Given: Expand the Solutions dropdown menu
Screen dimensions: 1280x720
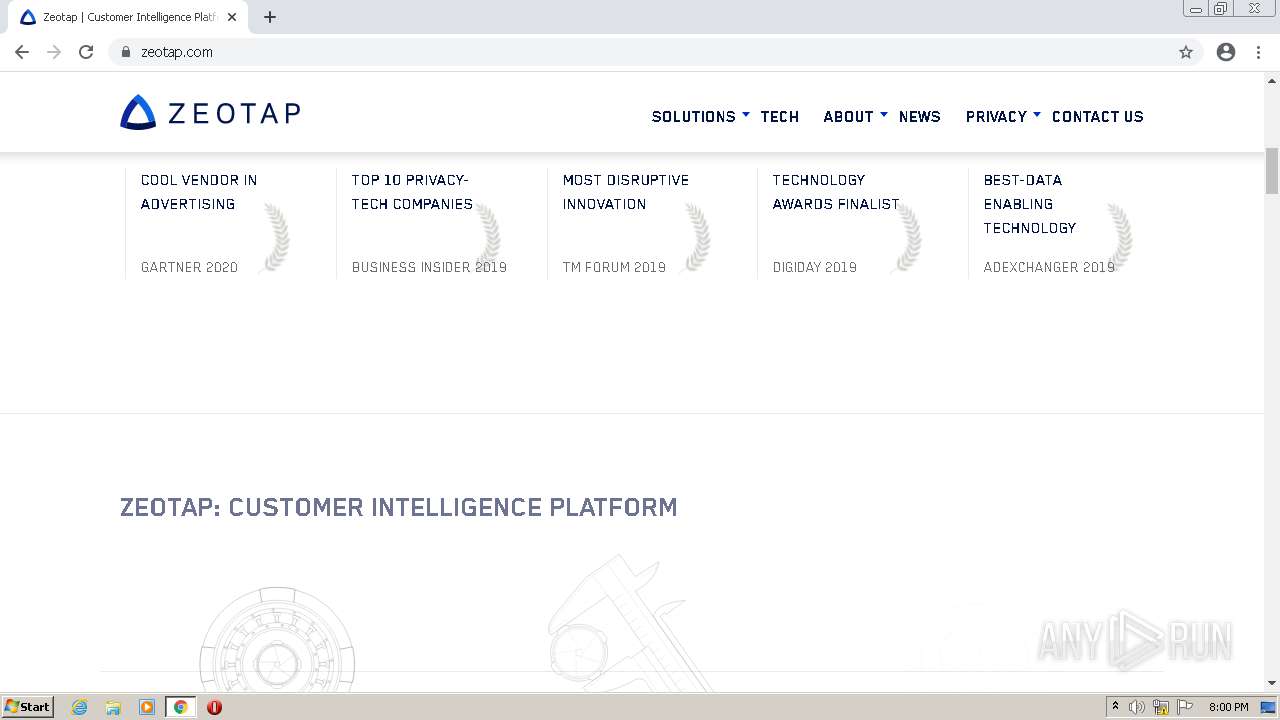Looking at the screenshot, I should tap(700, 117).
